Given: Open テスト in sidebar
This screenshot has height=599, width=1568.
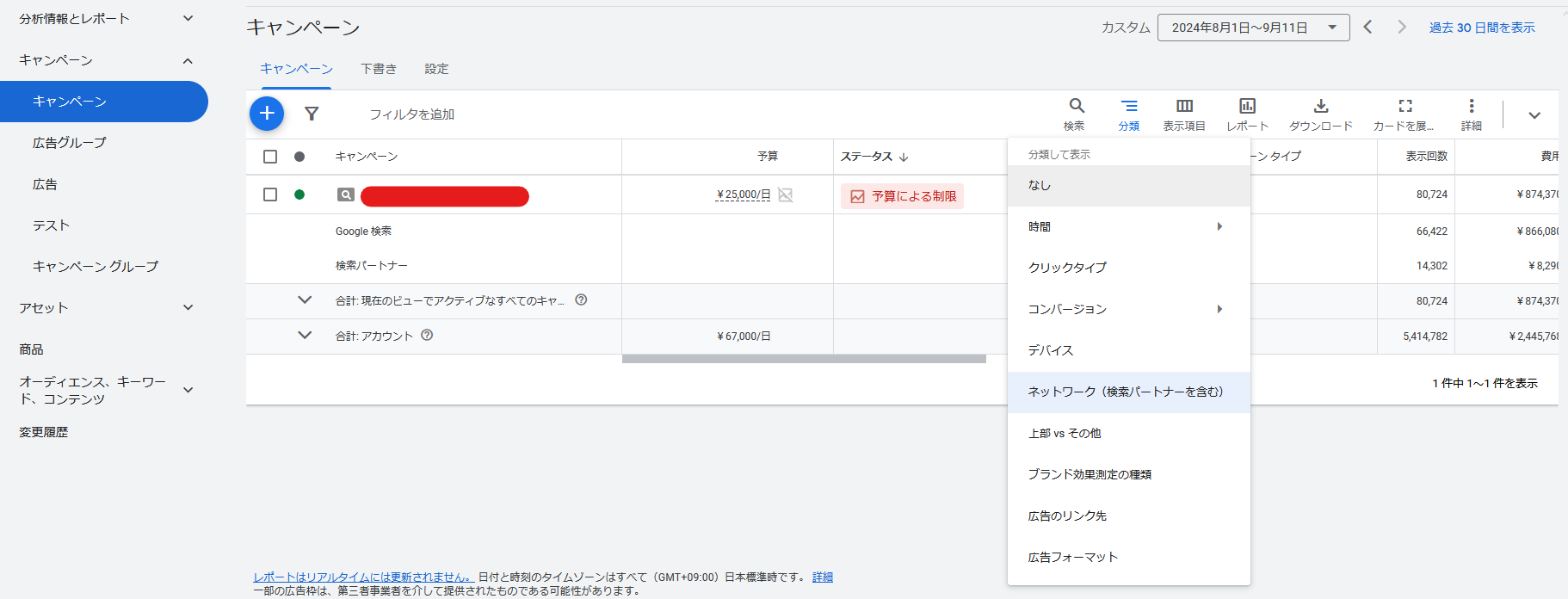Looking at the screenshot, I should (x=51, y=225).
